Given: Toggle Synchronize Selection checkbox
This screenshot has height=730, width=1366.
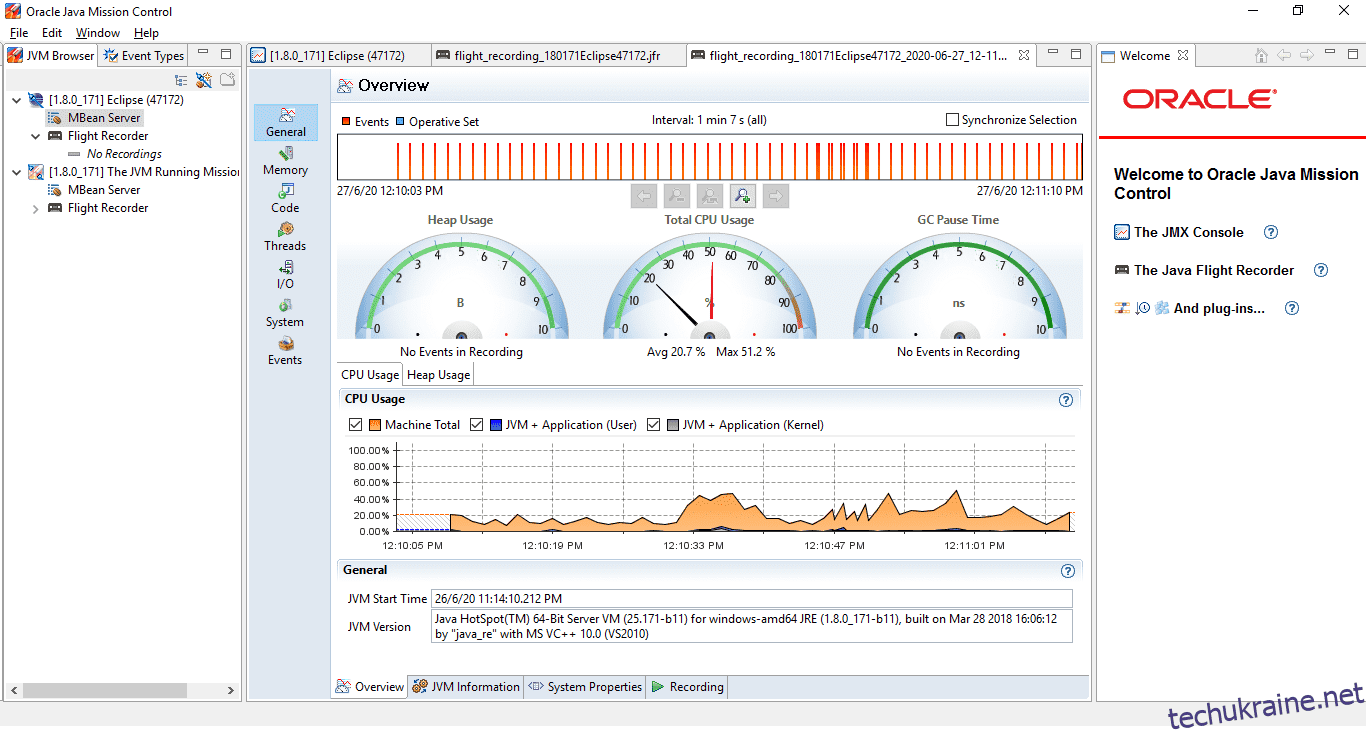Looking at the screenshot, I should [x=952, y=120].
